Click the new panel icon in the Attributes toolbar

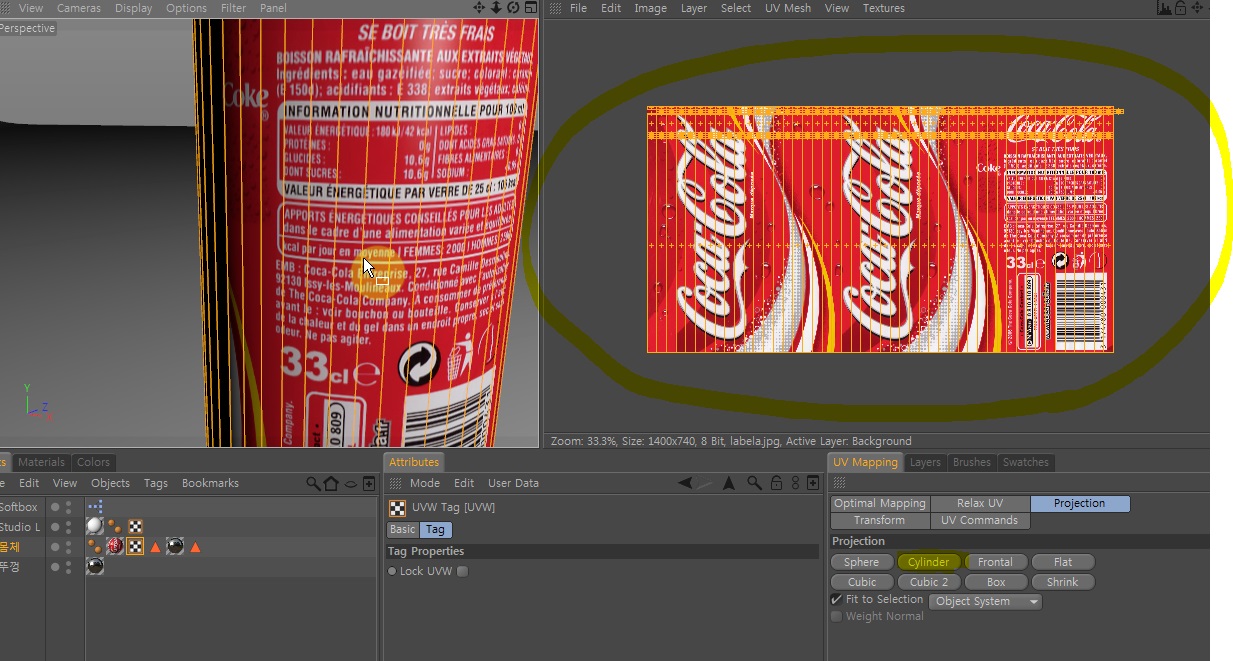point(814,483)
